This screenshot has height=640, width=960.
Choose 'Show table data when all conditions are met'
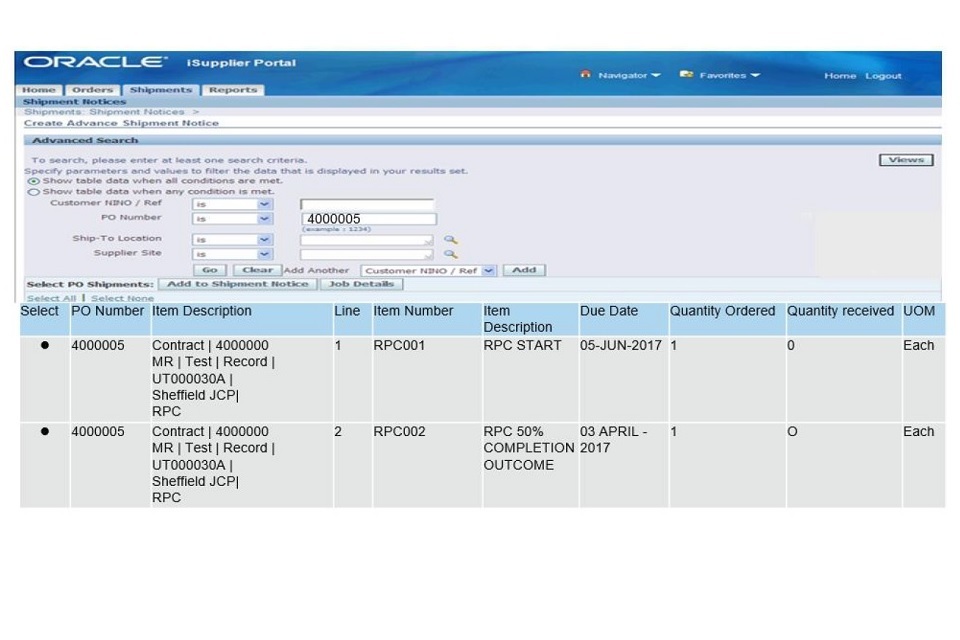point(34,181)
